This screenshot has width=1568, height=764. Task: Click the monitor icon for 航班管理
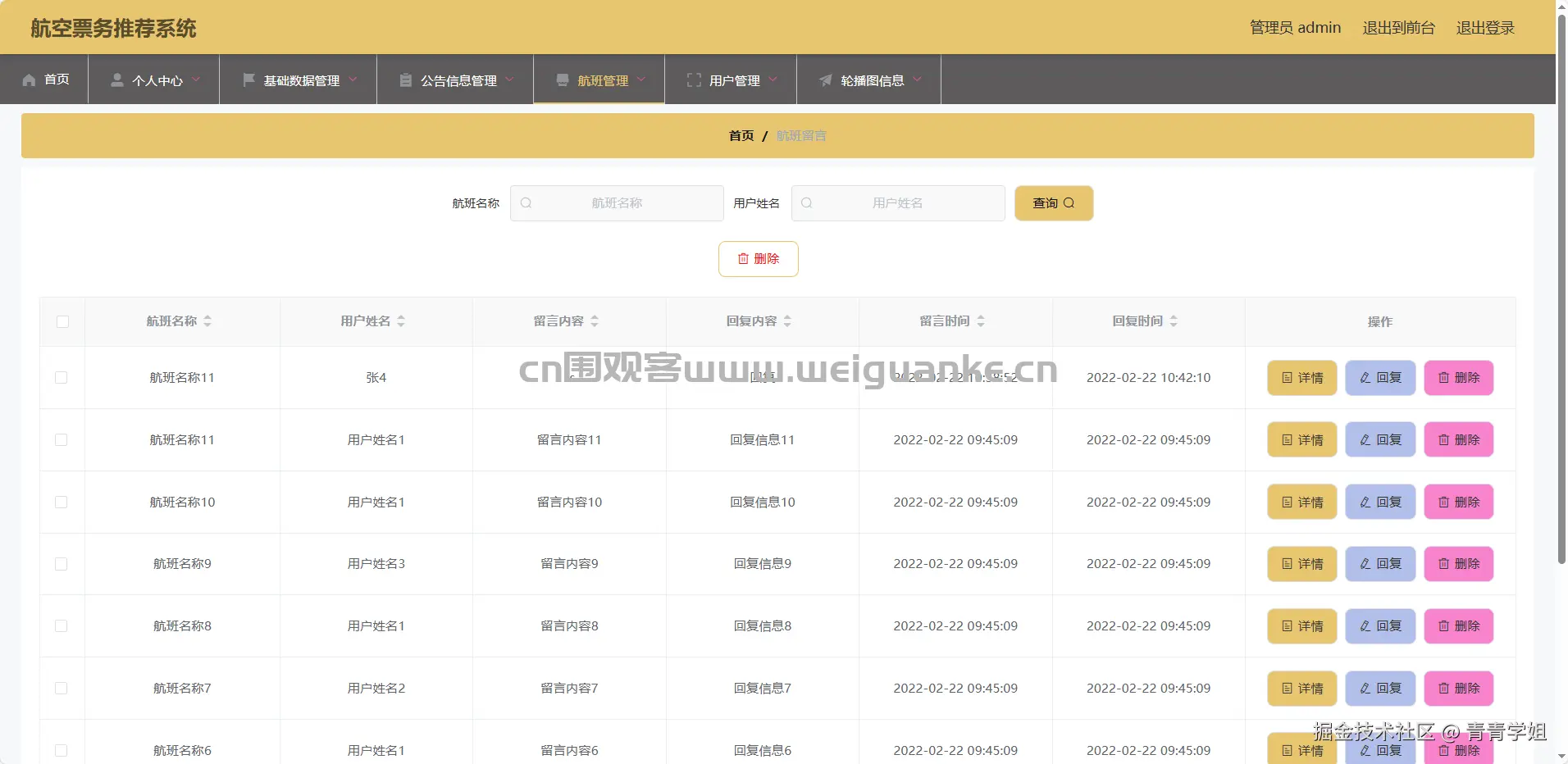click(x=563, y=80)
